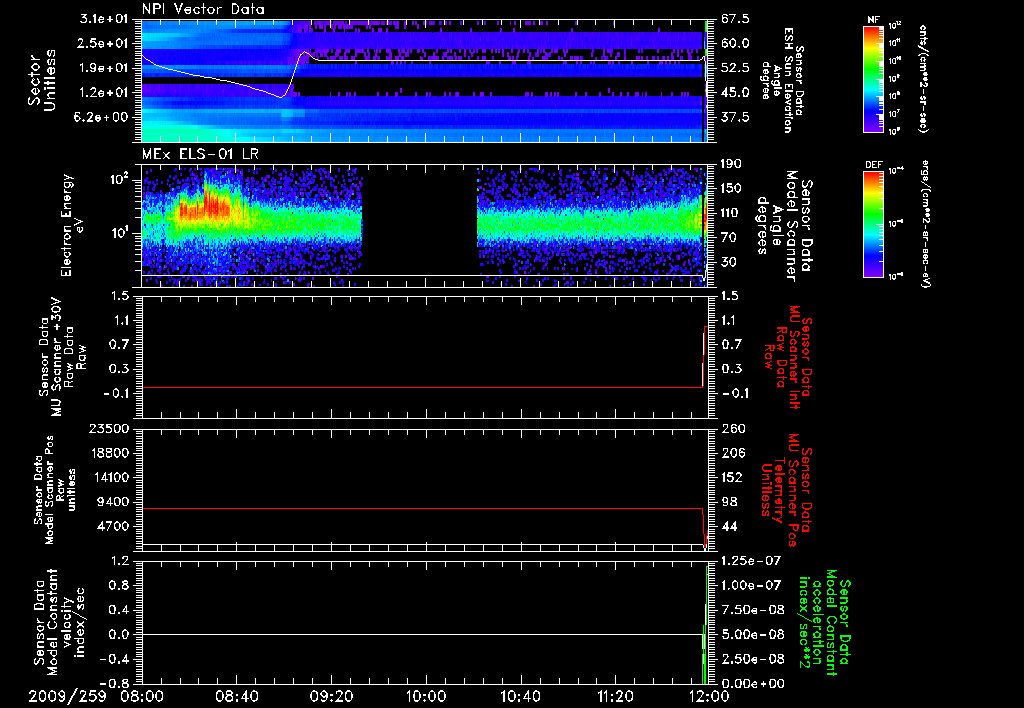Viewport: 1024px width, 708px height.
Task: Click the 110 scanner angle tick
Action: [x=732, y=213]
